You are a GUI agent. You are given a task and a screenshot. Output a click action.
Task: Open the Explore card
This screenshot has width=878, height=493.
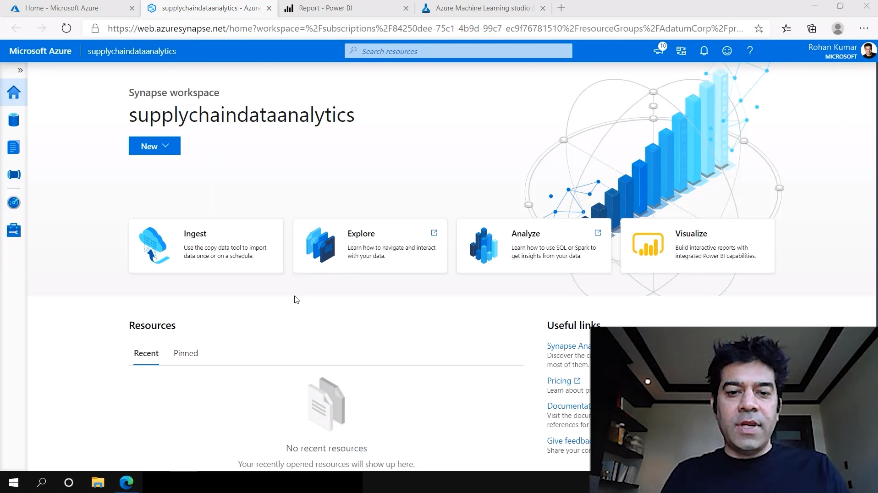[370, 245]
